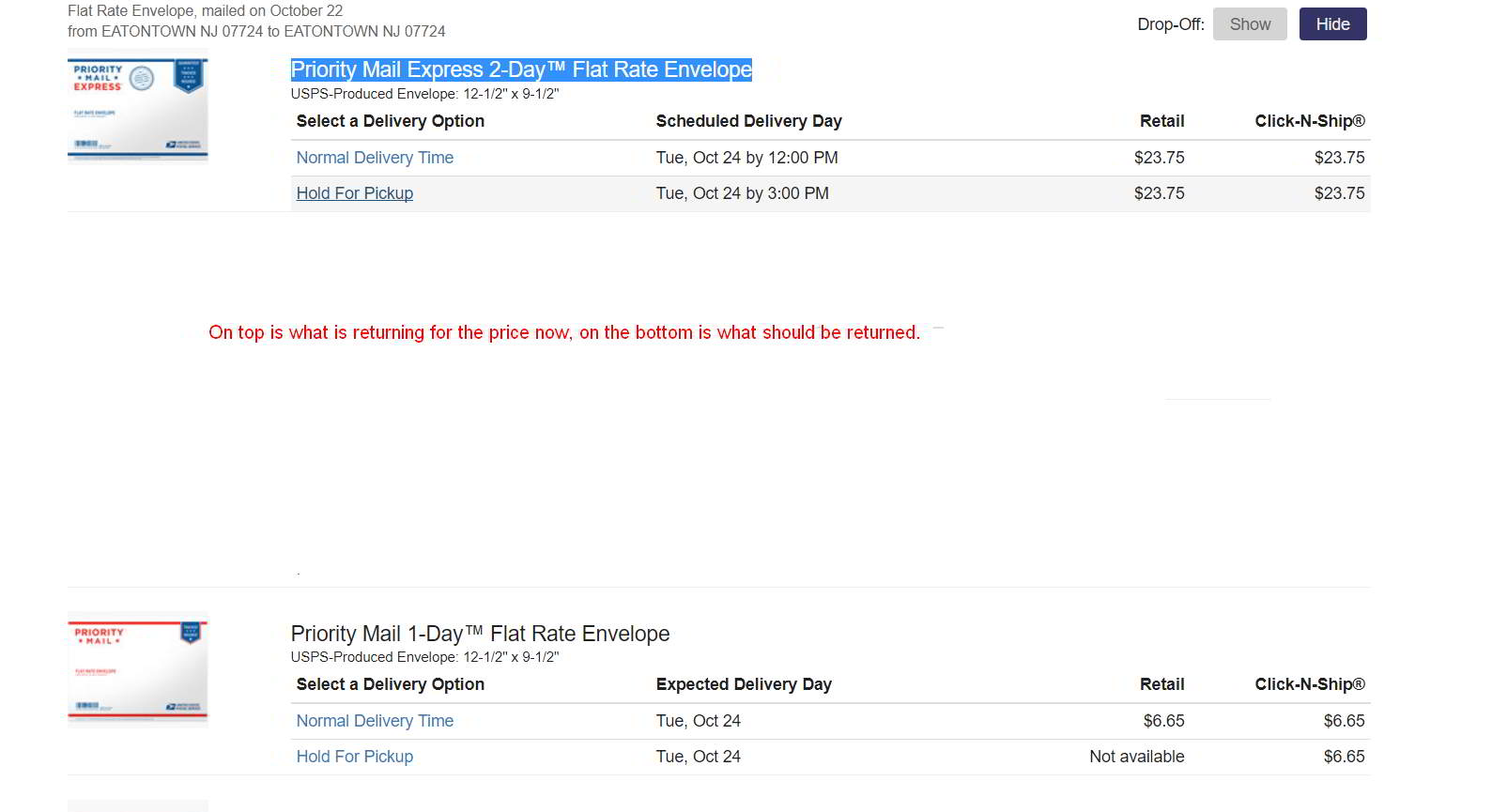Image resolution: width=1492 pixels, height=812 pixels.
Task: Click the $6.65 Retail price for Normal Delivery
Action: 1163,721
